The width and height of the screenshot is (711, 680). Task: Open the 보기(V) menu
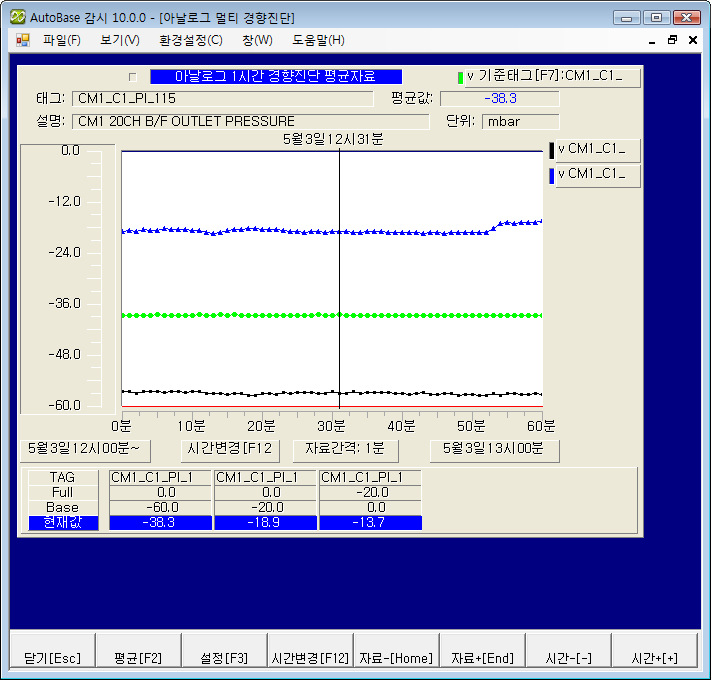pyautogui.click(x=120, y=40)
